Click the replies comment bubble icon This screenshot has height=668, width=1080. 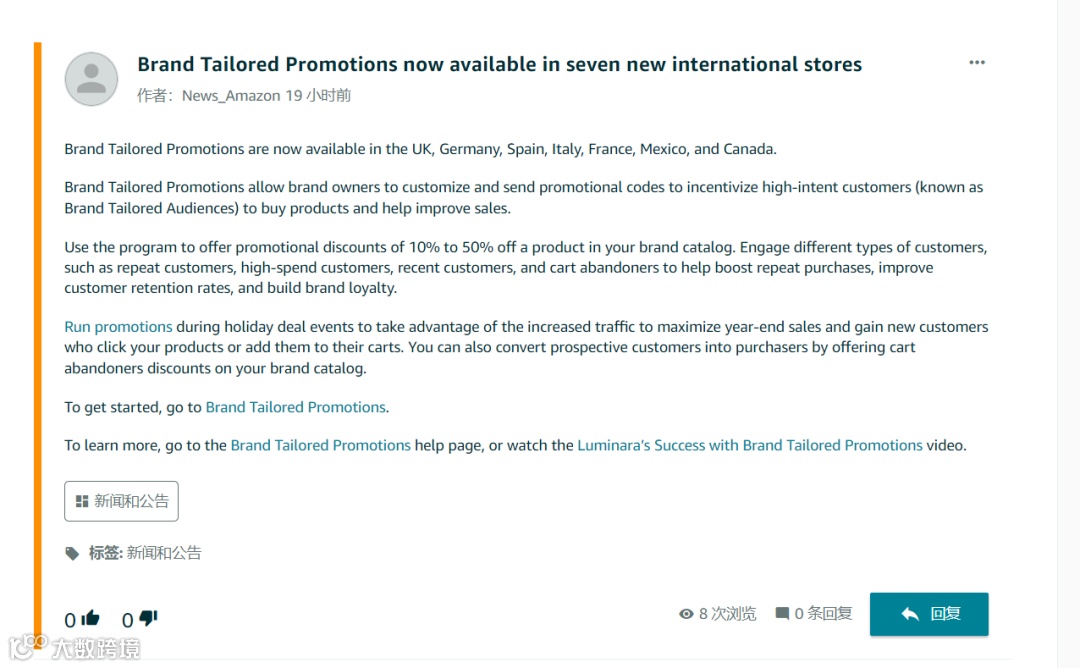782,613
